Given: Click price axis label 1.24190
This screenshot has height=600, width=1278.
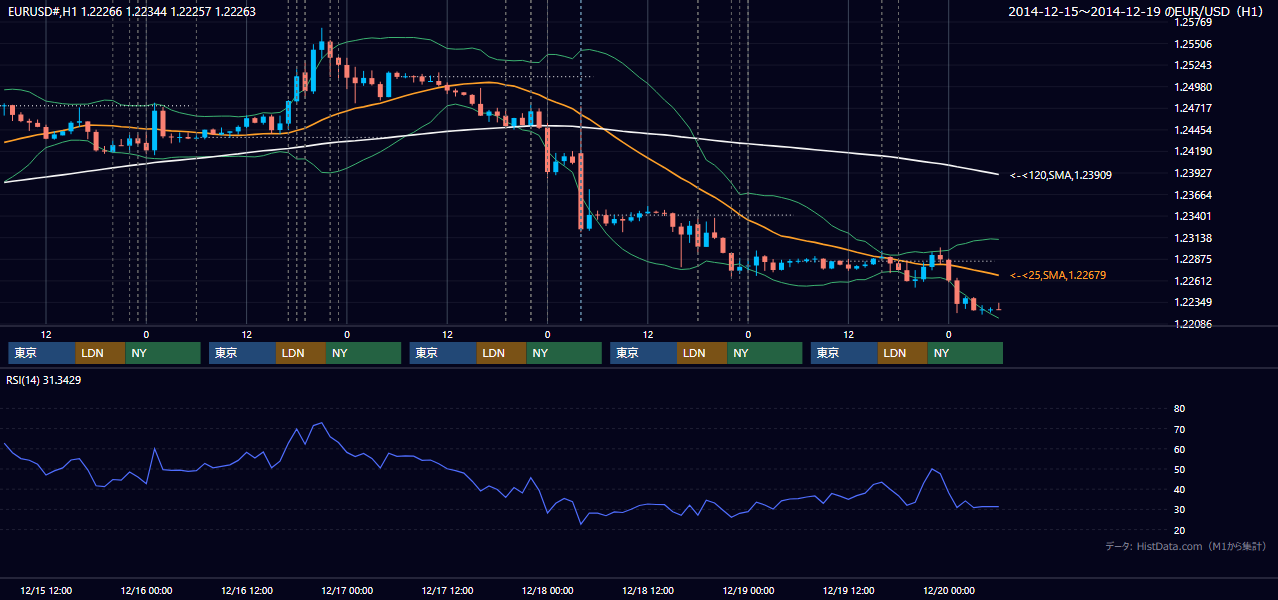Looking at the screenshot, I should (1193, 151).
